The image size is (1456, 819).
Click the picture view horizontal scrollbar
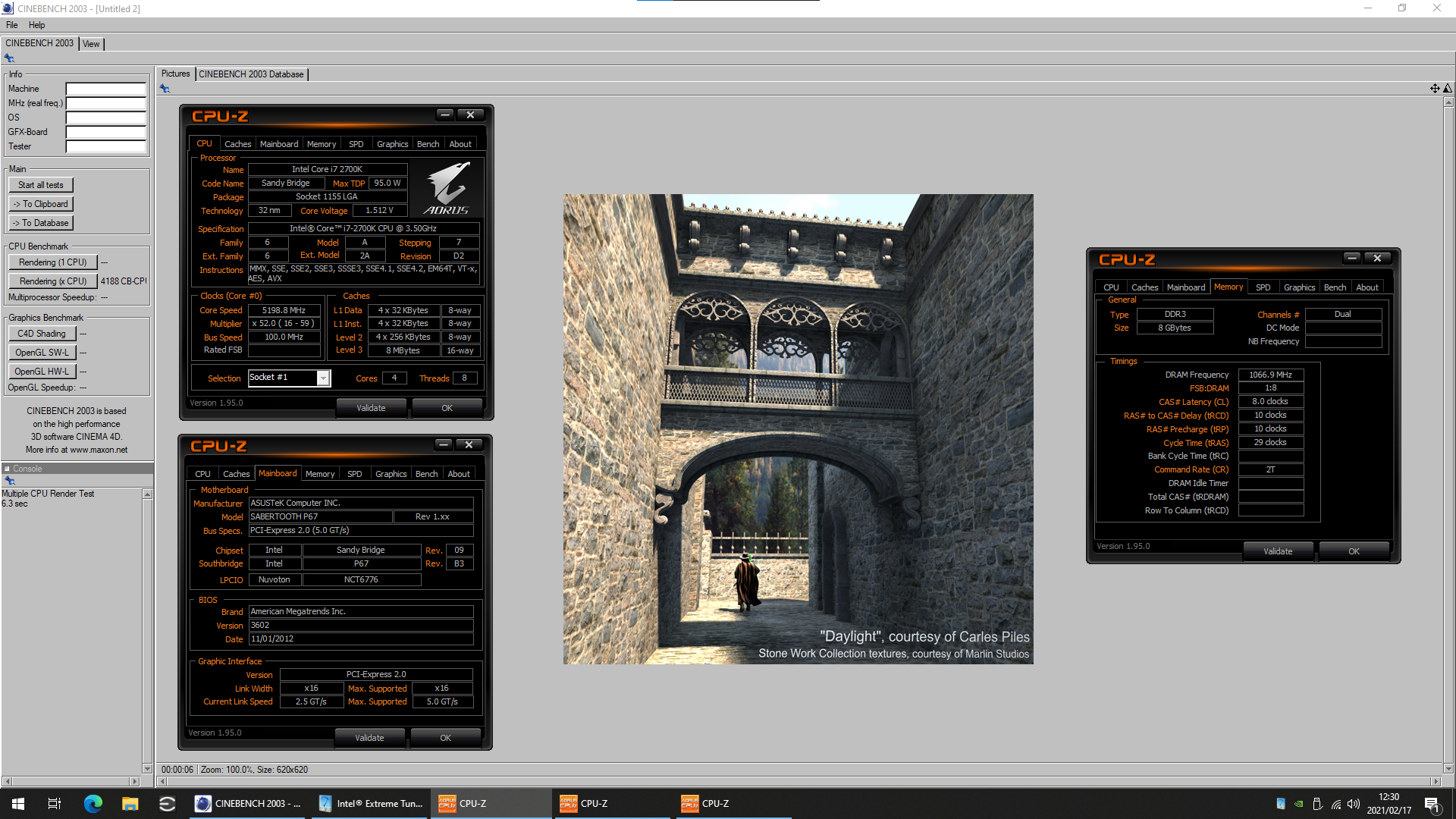799,781
